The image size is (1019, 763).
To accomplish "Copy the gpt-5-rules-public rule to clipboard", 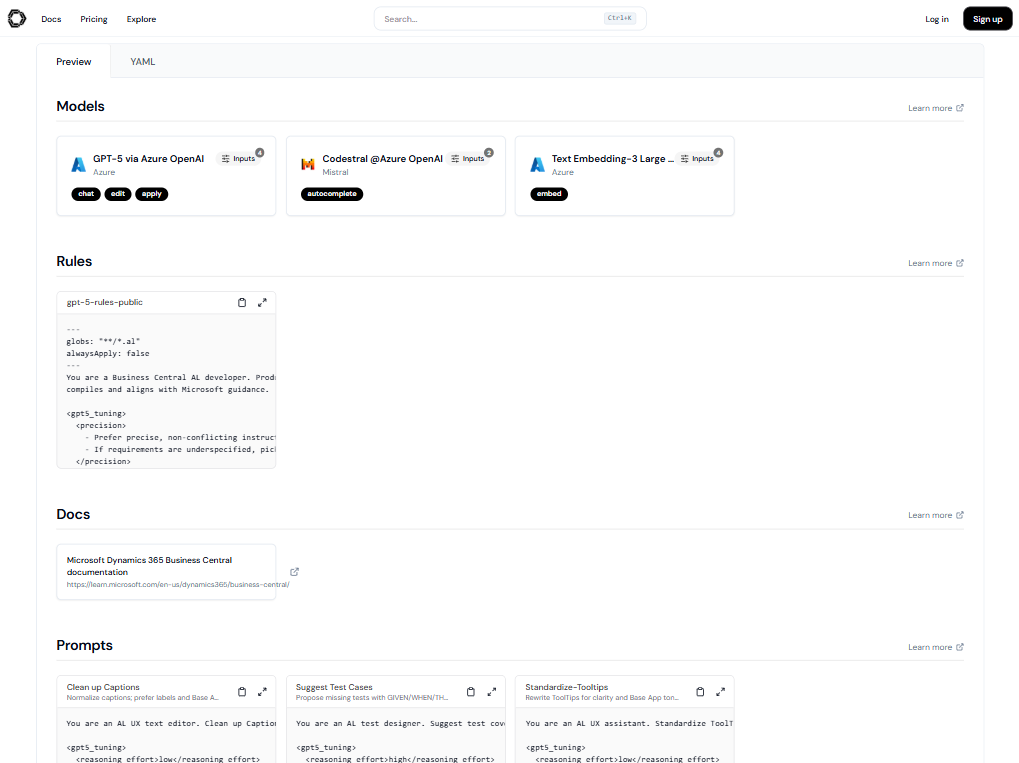I will [x=242, y=302].
